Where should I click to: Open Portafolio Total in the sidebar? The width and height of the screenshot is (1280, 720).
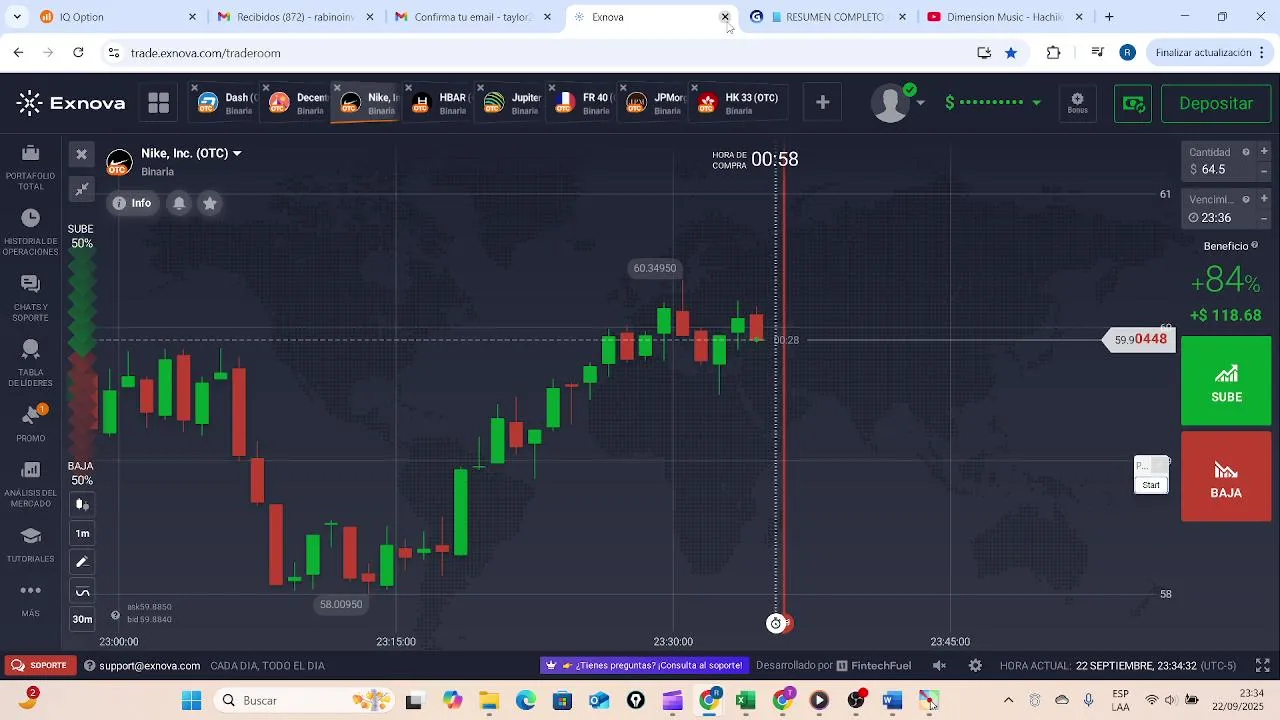point(31,166)
